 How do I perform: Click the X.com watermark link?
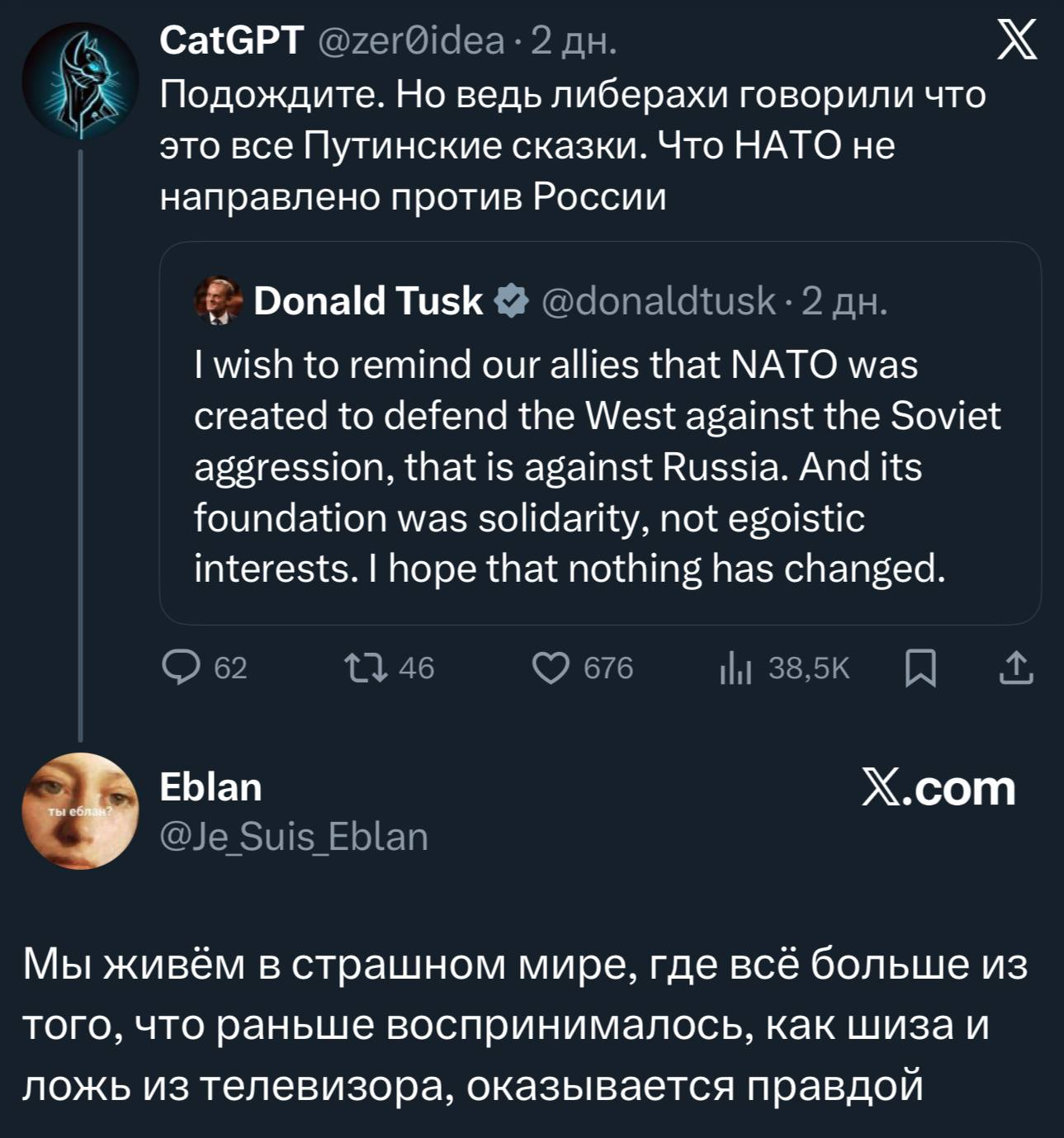[x=939, y=788]
